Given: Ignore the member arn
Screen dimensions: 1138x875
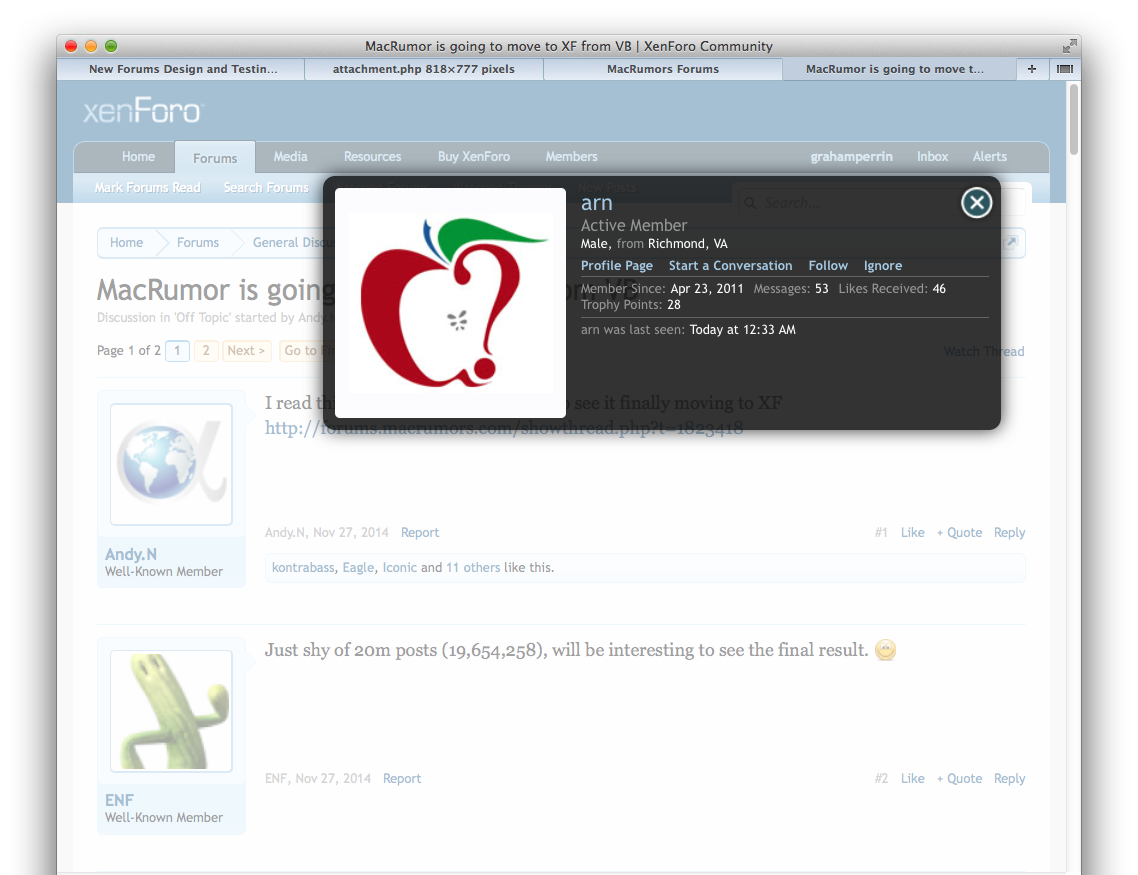Looking at the screenshot, I should [x=883, y=266].
